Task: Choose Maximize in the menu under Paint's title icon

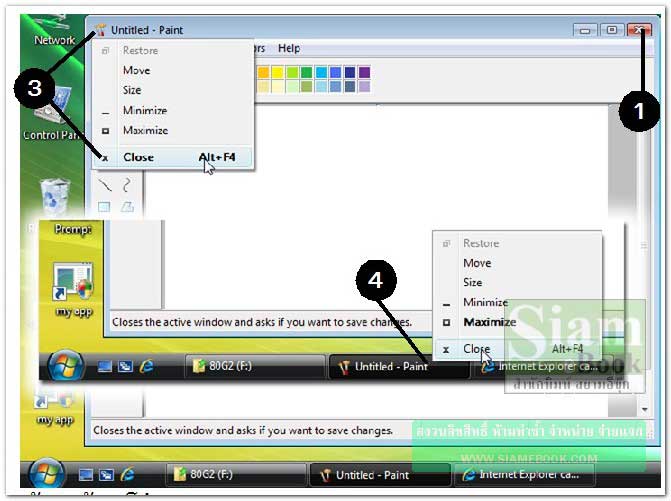Action: (172, 130)
